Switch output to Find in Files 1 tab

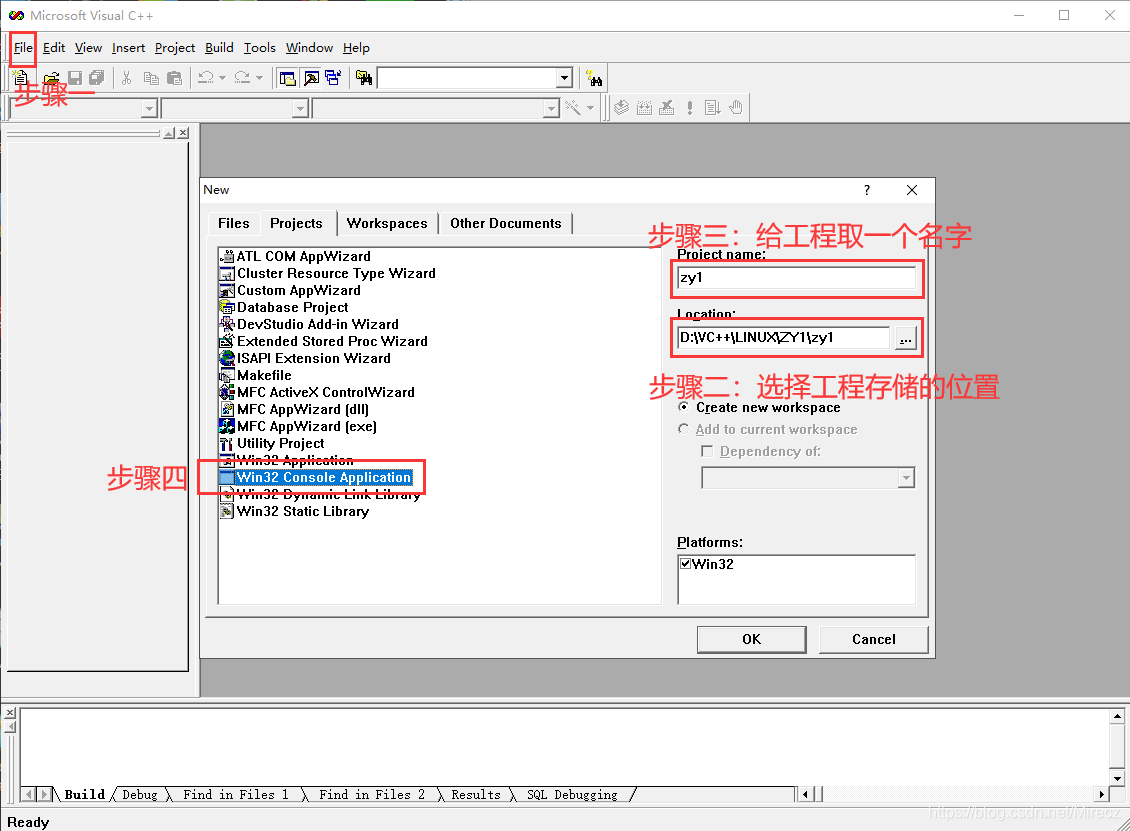click(x=236, y=794)
